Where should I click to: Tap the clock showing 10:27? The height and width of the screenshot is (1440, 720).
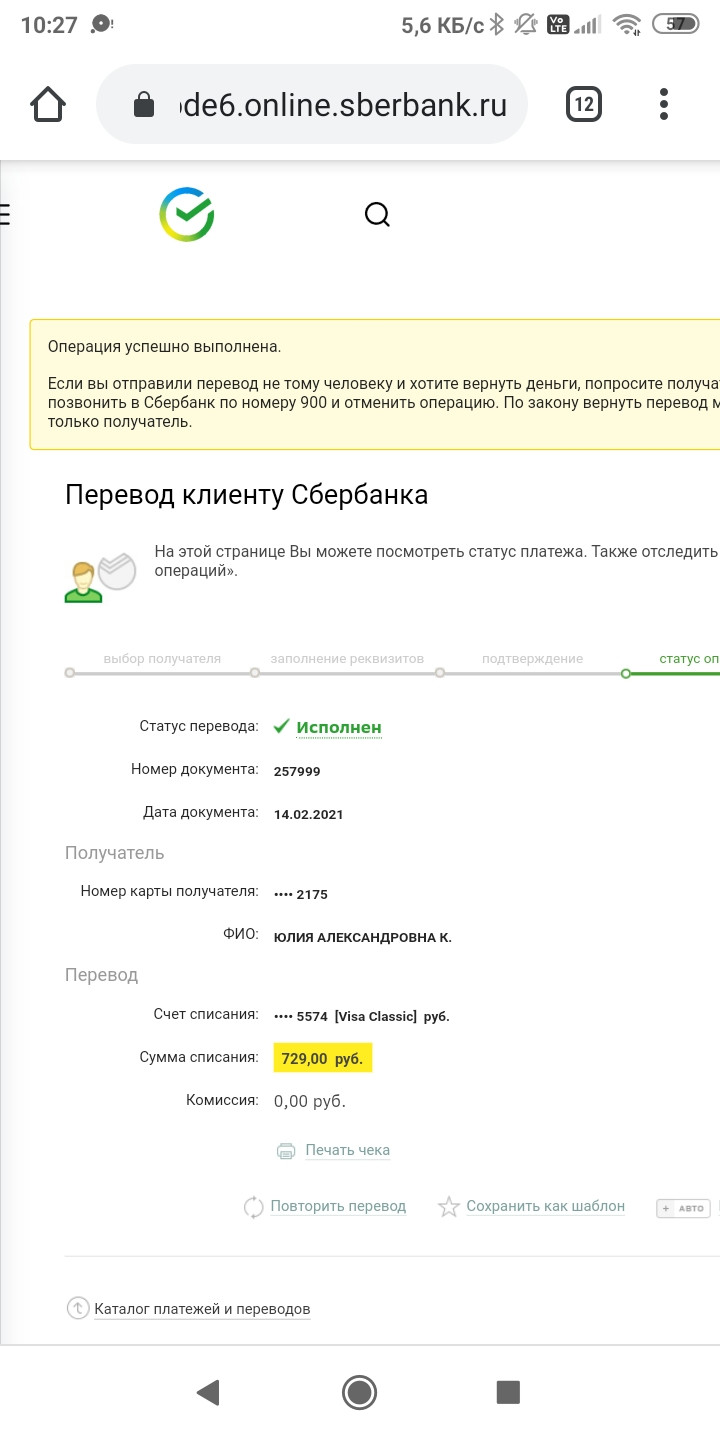click(49, 25)
